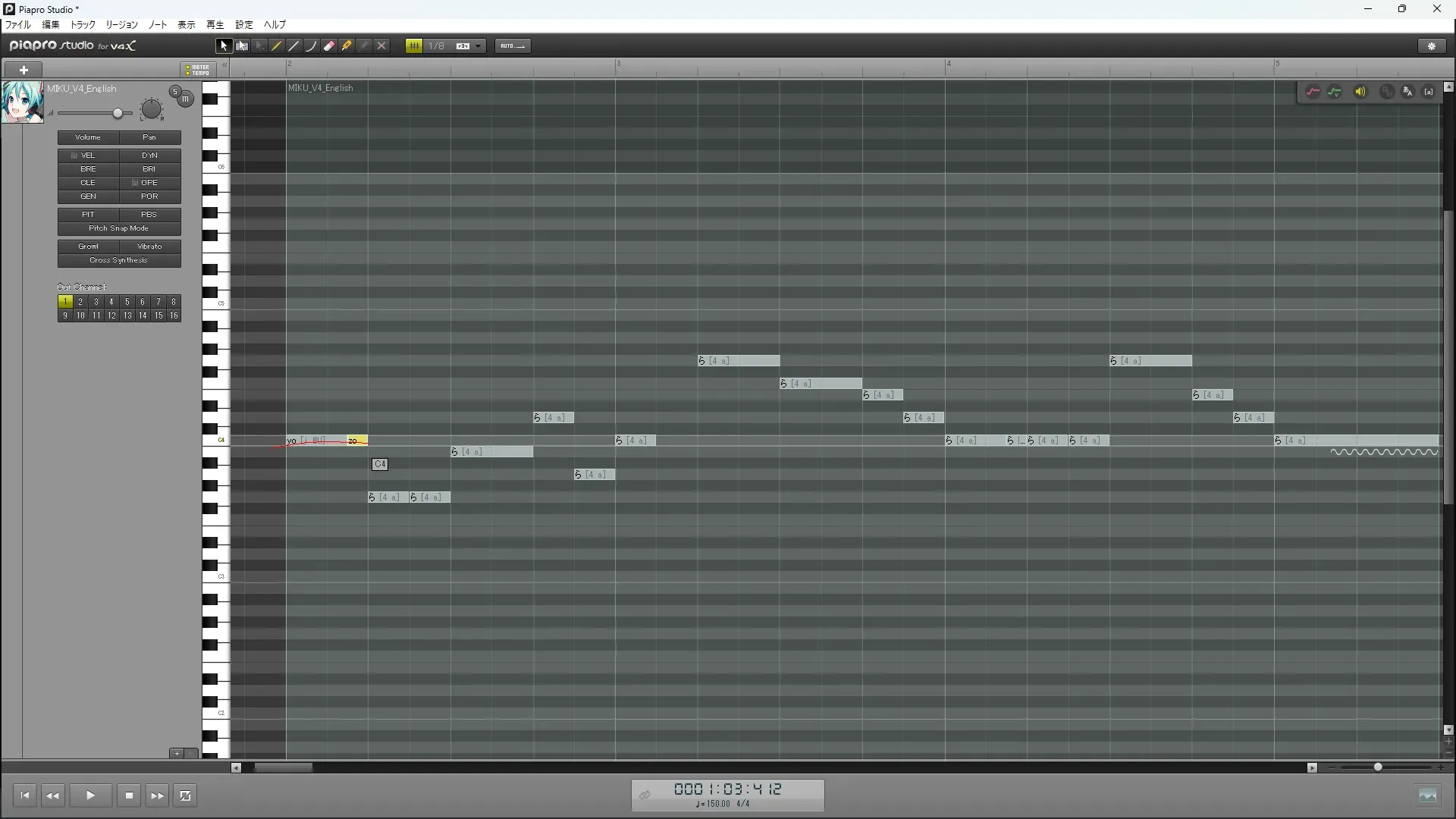This screenshot has width=1456, height=819.
Task: Click the Pitch Snap Mode button
Action: [119, 228]
